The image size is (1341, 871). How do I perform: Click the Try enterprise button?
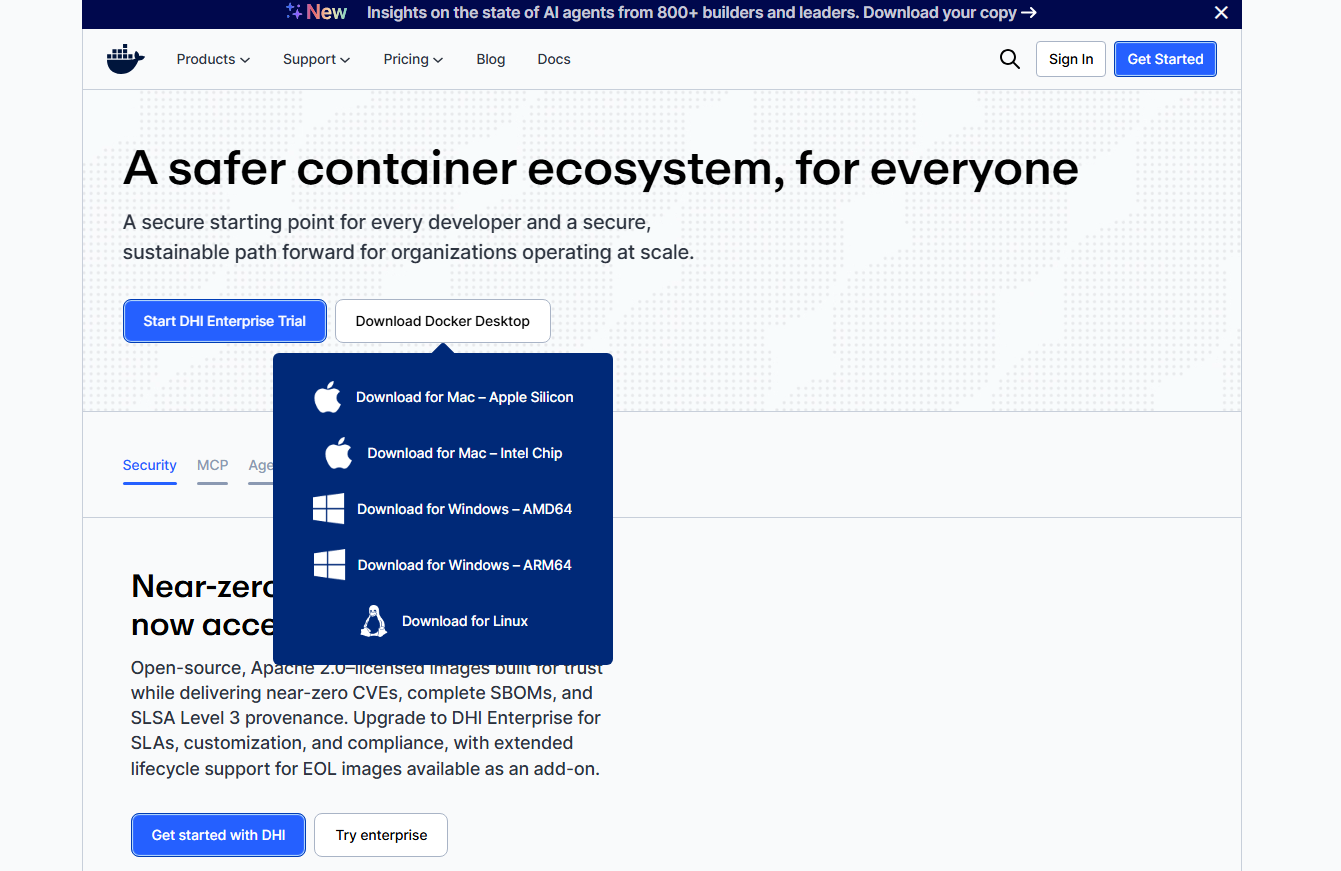pyautogui.click(x=381, y=835)
